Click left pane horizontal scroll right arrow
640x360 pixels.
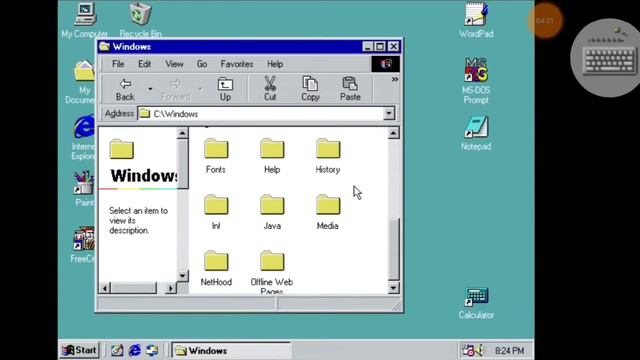click(x=171, y=288)
